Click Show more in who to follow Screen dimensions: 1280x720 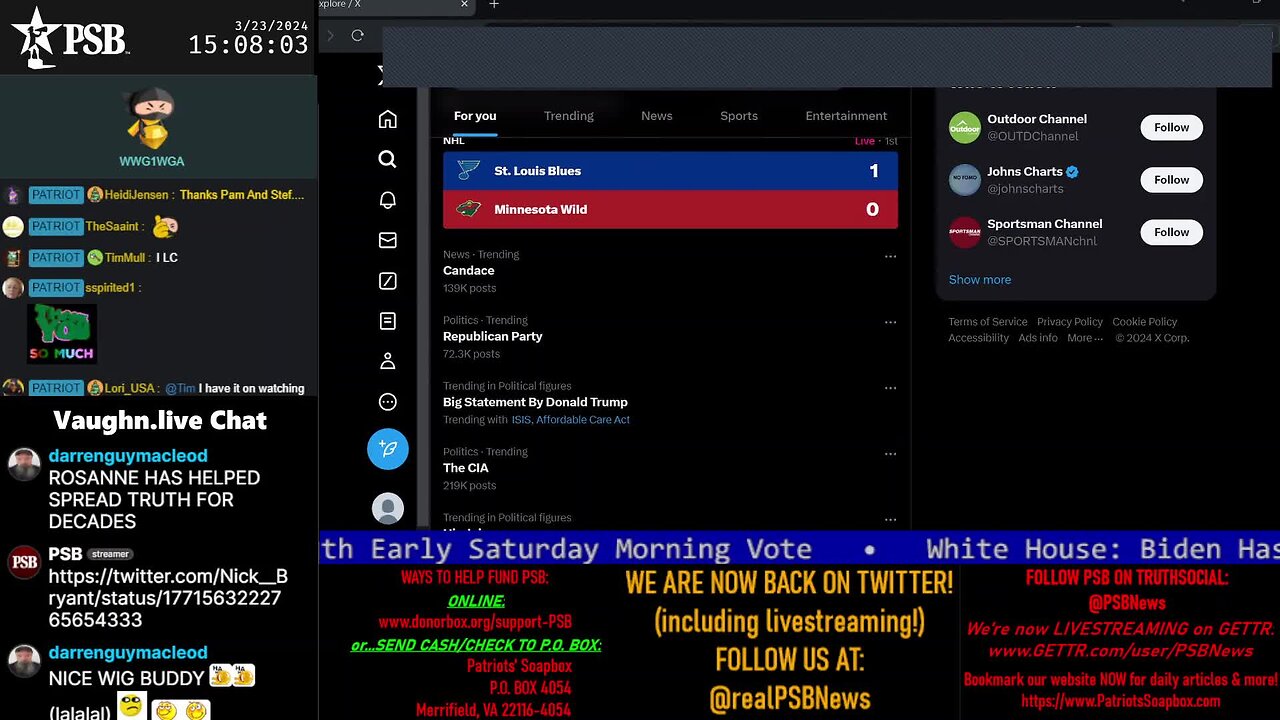980,280
